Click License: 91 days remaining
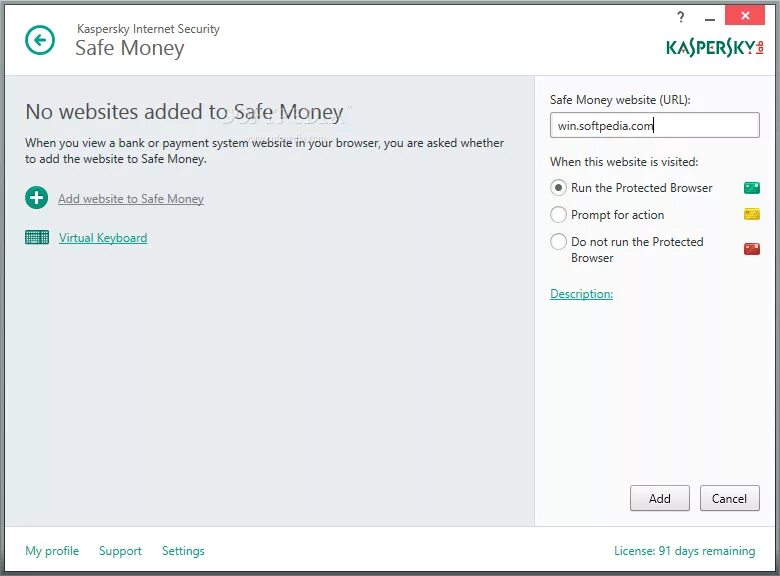The image size is (780, 576). (684, 551)
